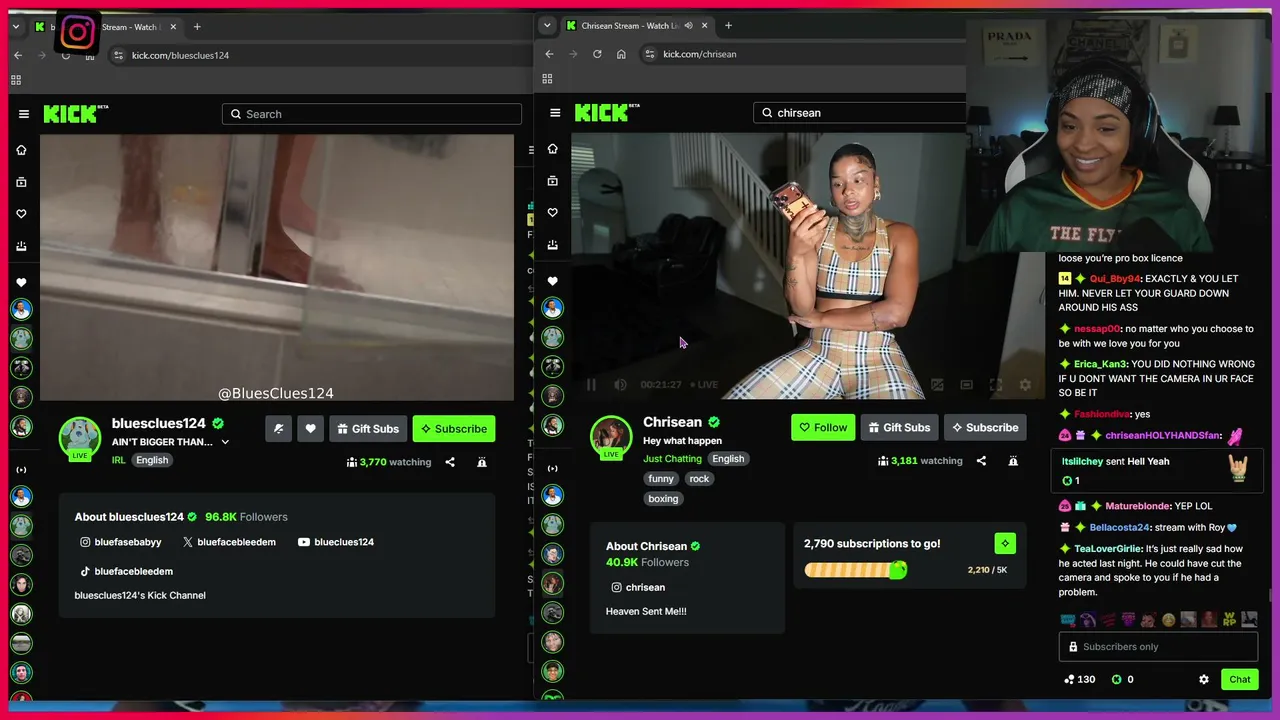This screenshot has height=720, width=1280.
Task: Click the subscriptions goal progress bar
Action: point(855,570)
